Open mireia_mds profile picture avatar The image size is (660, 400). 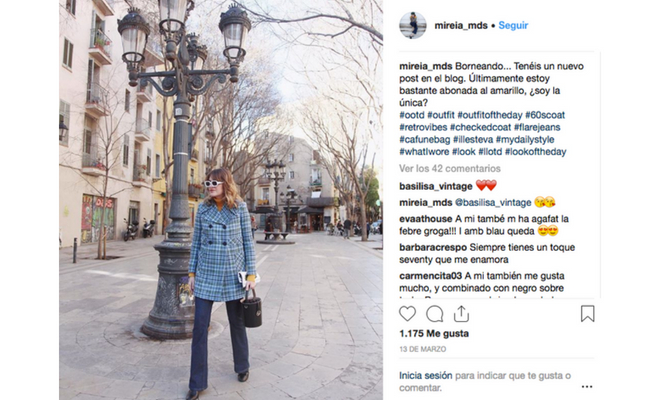(x=412, y=25)
